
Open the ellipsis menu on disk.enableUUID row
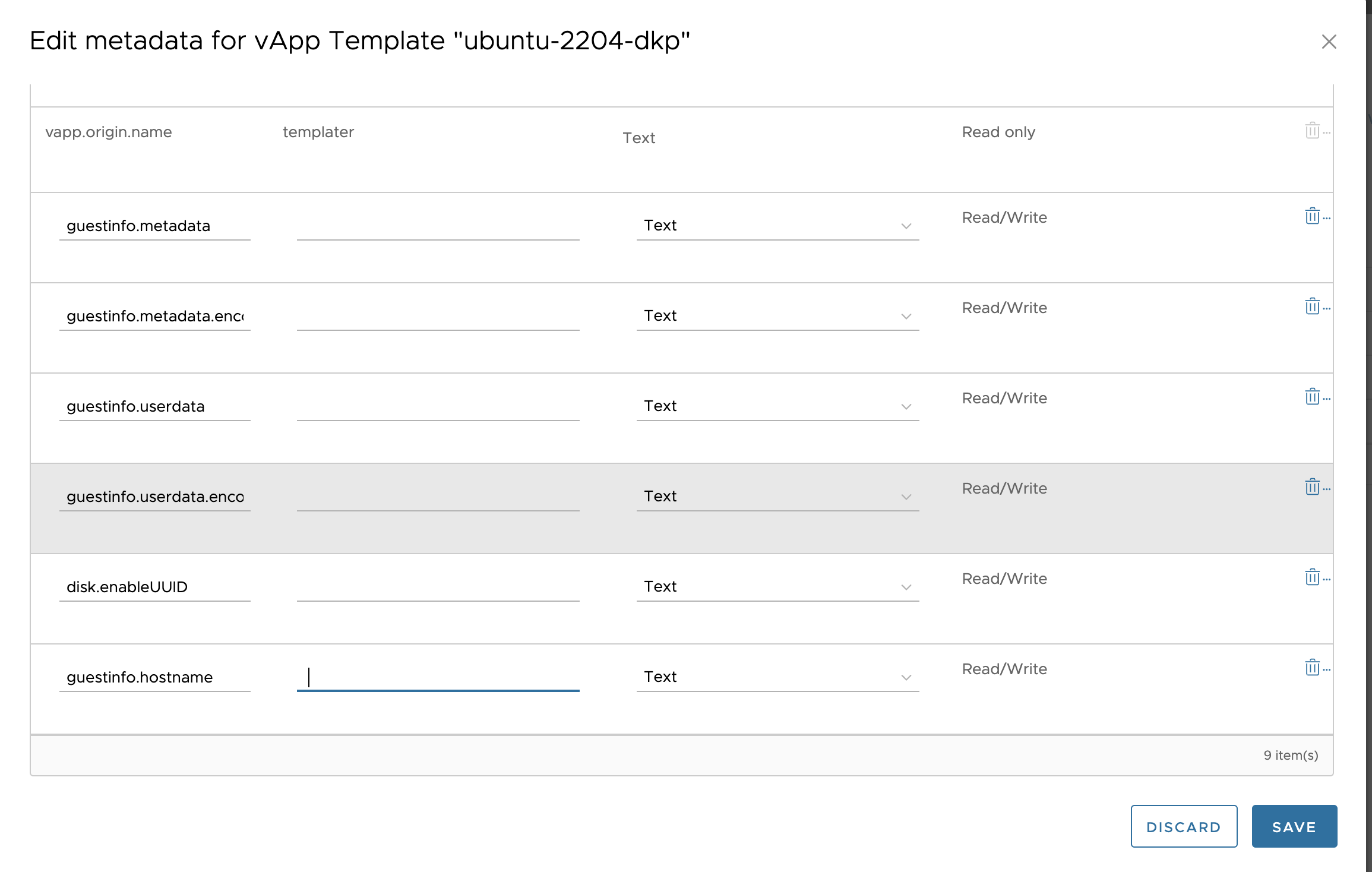(x=1326, y=579)
